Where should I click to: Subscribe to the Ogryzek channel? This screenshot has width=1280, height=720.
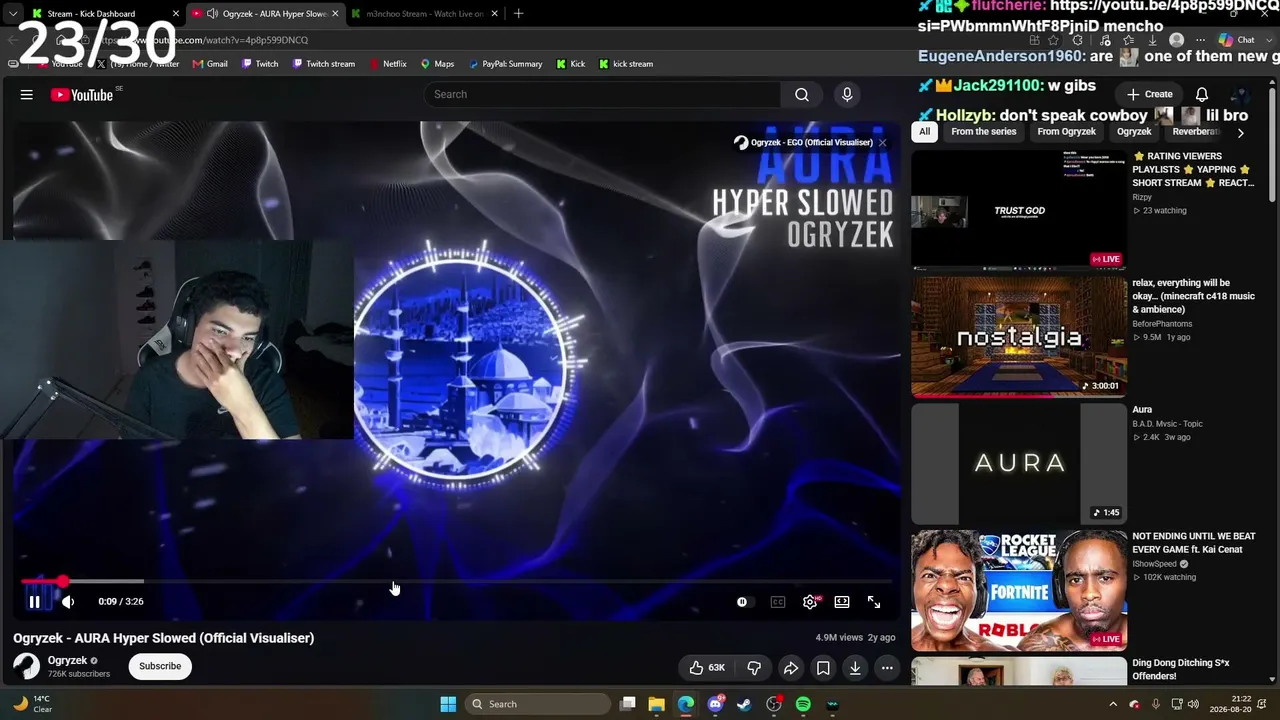[x=160, y=666]
